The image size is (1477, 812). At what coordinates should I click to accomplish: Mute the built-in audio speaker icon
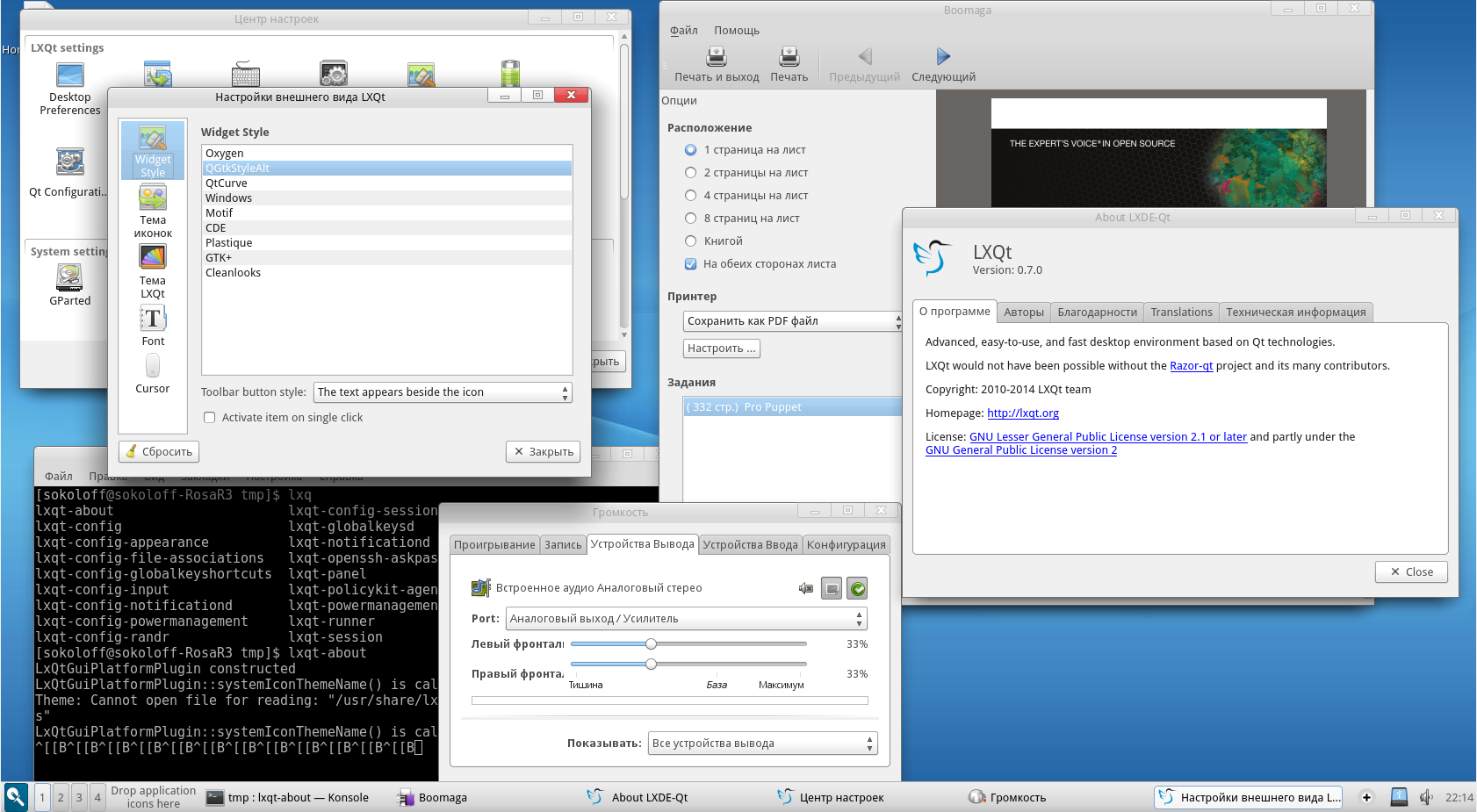pos(805,588)
